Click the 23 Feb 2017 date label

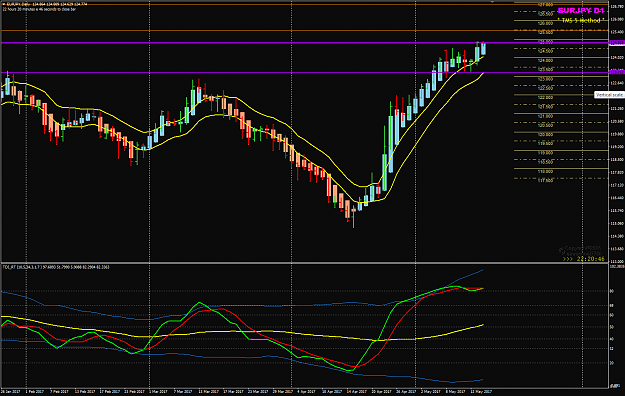pyautogui.click(x=134, y=392)
